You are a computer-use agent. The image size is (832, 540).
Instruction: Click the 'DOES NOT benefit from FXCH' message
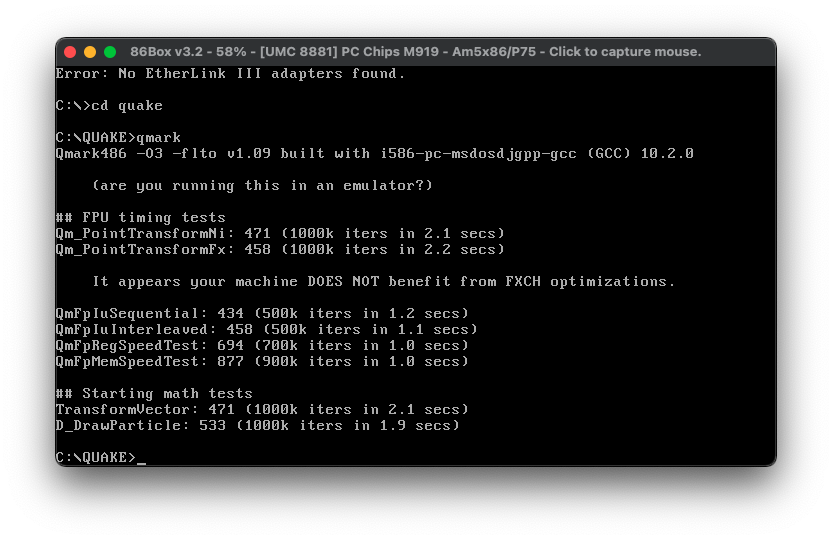383,281
